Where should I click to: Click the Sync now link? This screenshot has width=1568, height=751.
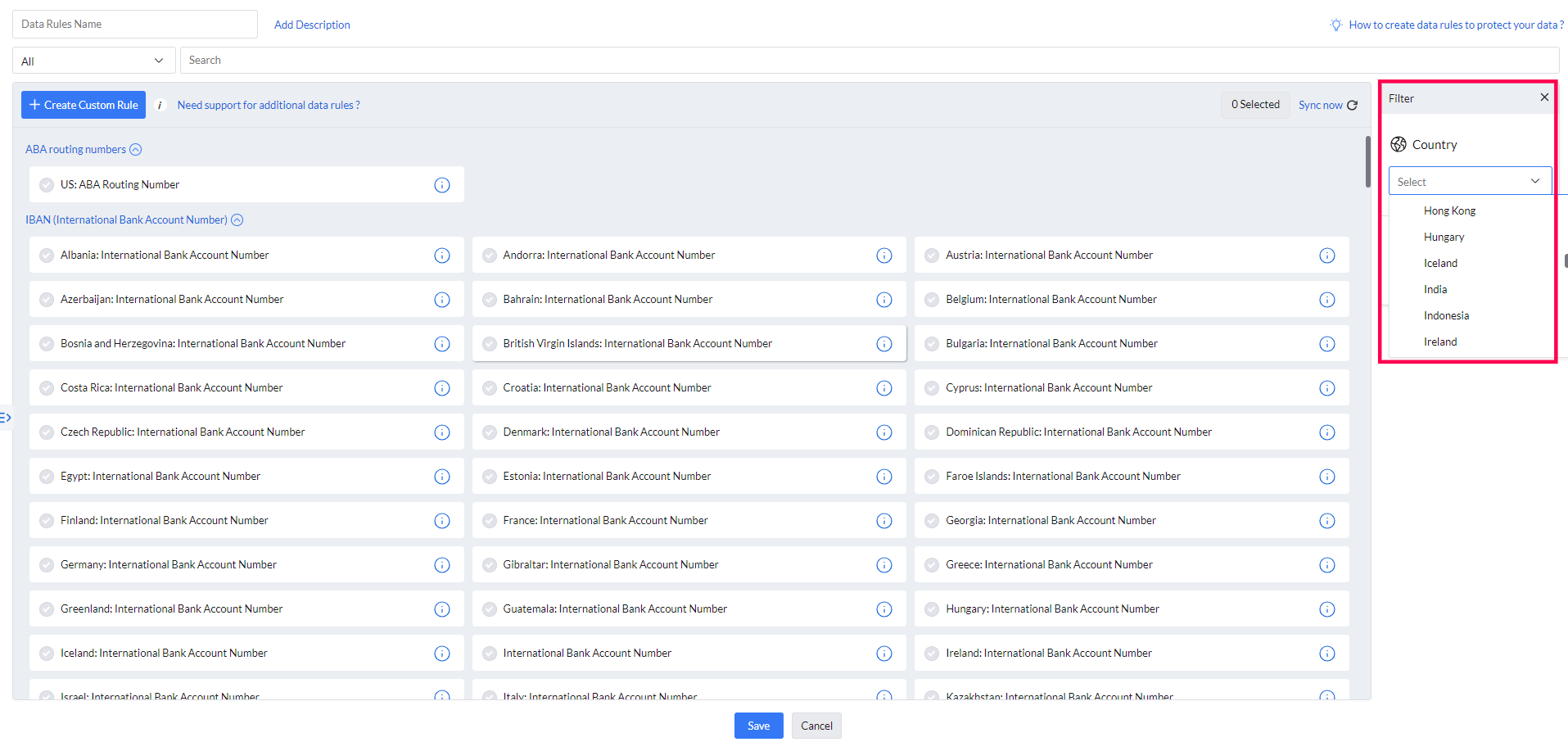pyautogui.click(x=1320, y=105)
